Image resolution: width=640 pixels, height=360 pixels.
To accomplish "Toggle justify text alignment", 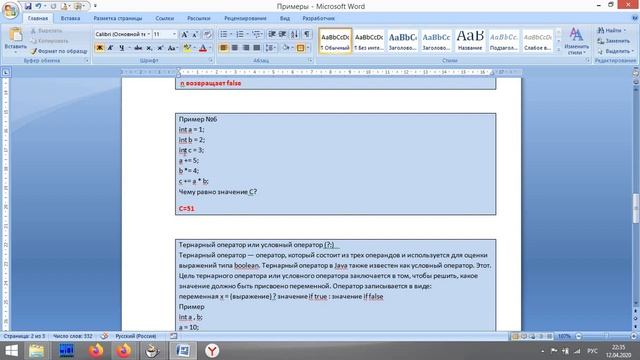I will [x=256, y=48].
